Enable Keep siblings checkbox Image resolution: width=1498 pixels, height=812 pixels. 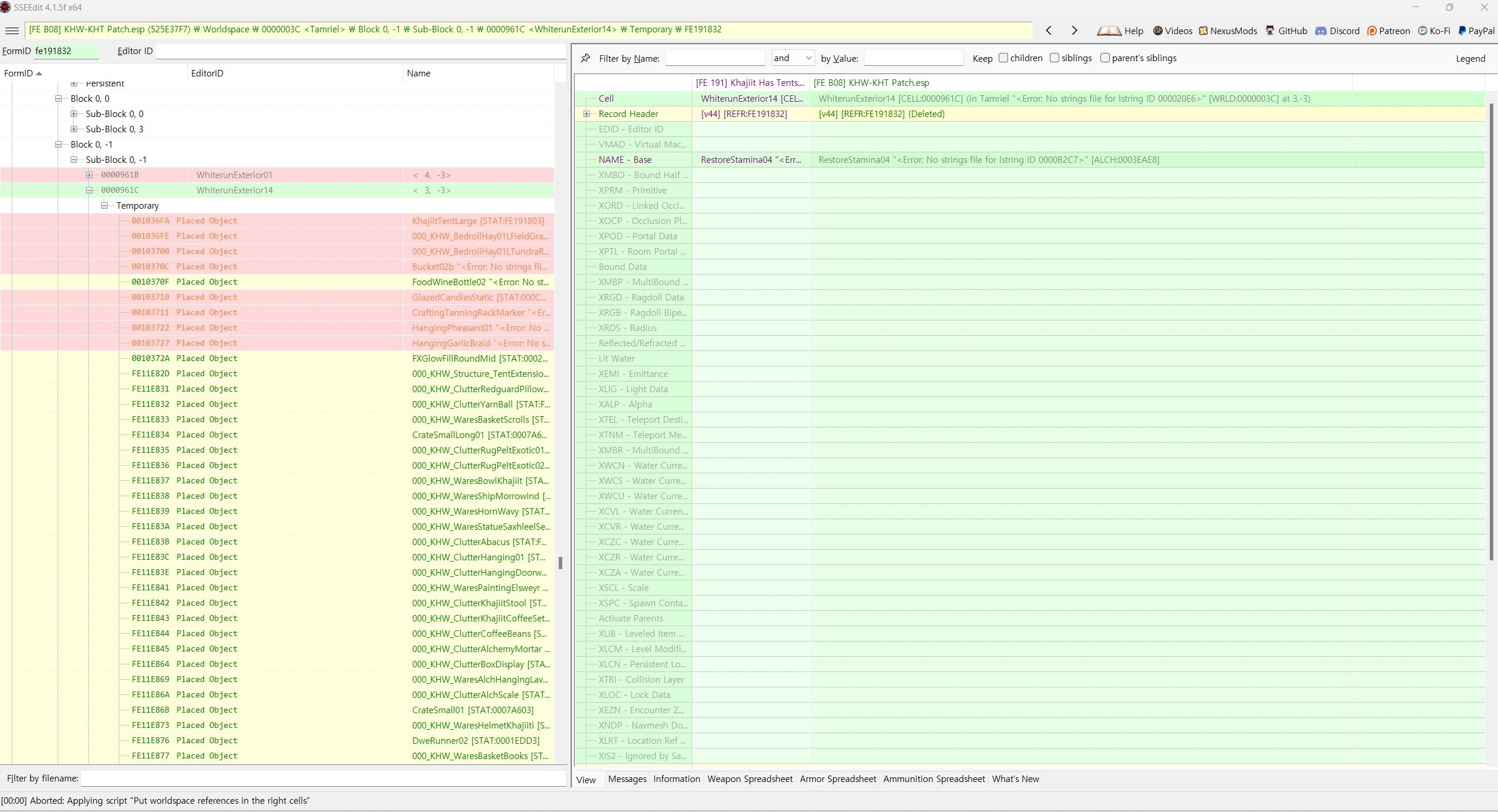[x=1055, y=58]
